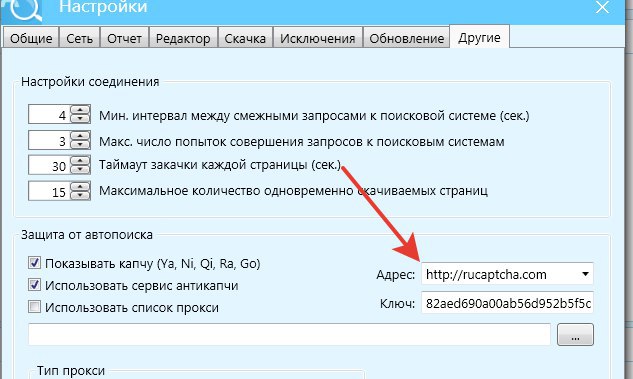The image size is (633, 379).
Task: Close the Настройки window
Action: pos(602,7)
